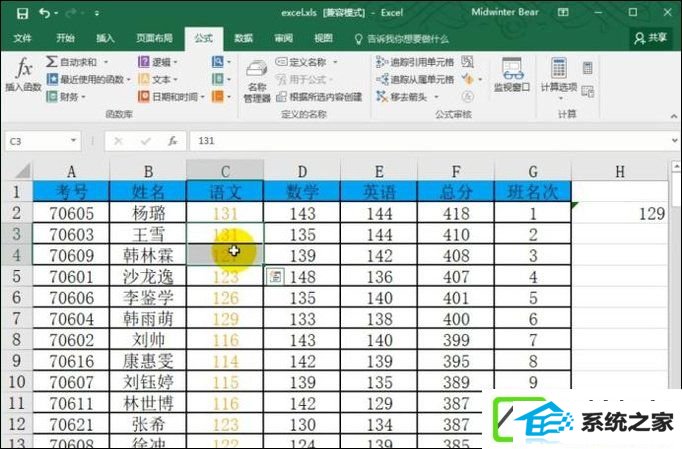The height and width of the screenshot is (449, 682).
Task: Switch to the View tab
Action: tap(324, 38)
